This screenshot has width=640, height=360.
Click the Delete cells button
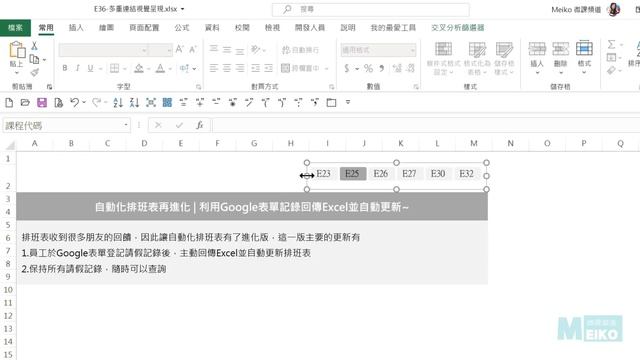[x=561, y=58]
